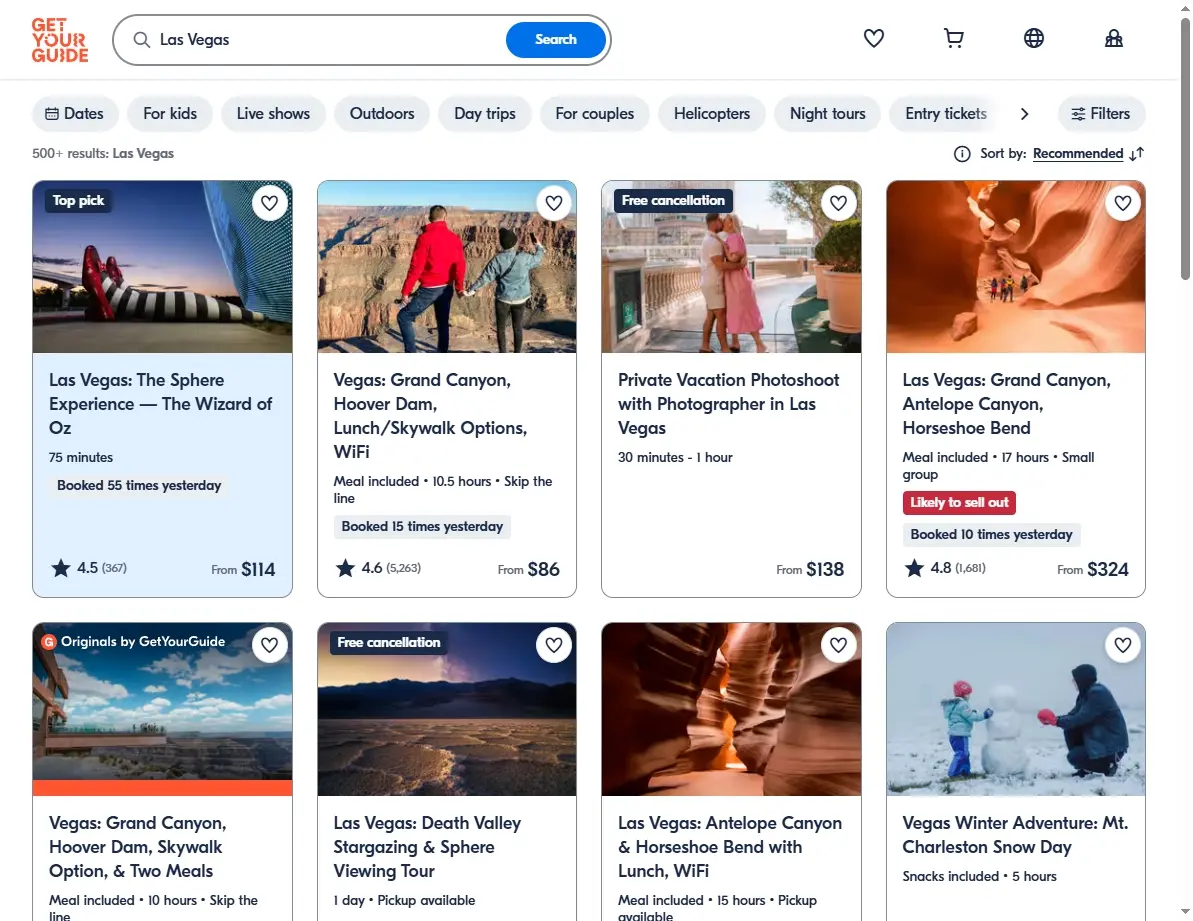The height and width of the screenshot is (921, 1193).
Task: Click the sort order arrows icon
Action: point(1137,154)
